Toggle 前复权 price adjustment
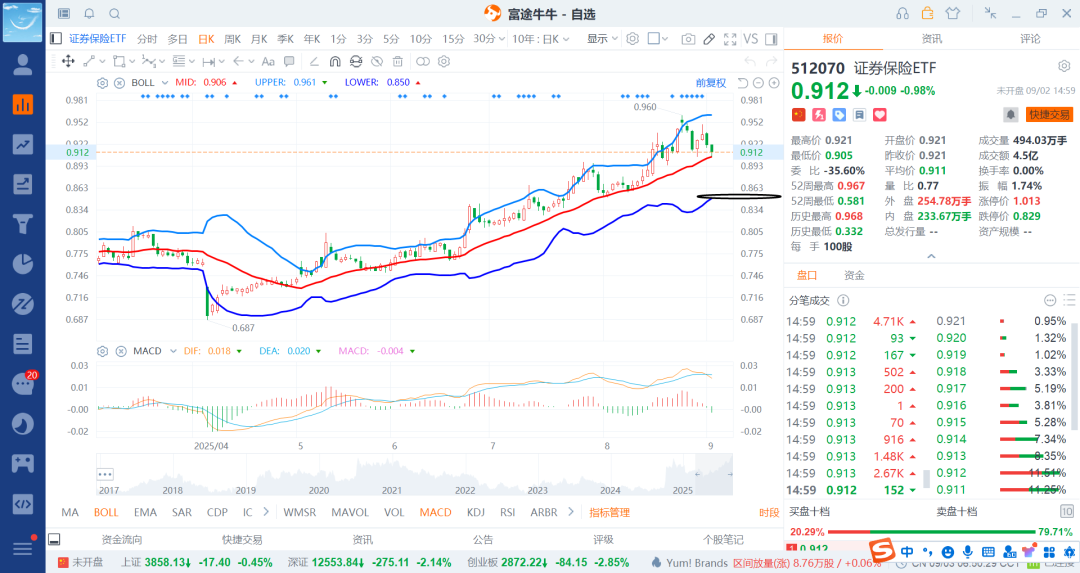1080x573 pixels. click(x=711, y=83)
